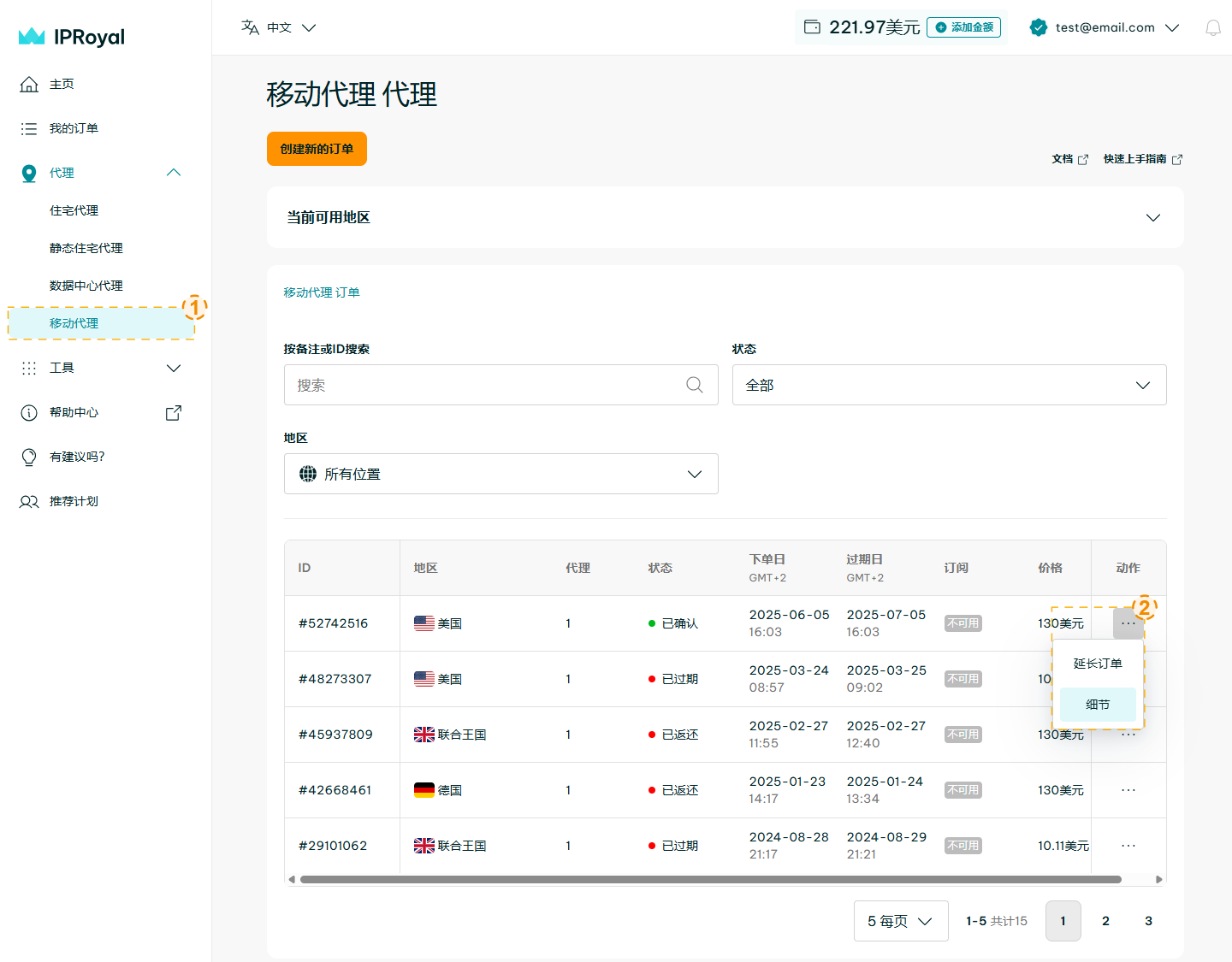Expand the 当前可用地区 panel
Image resolution: width=1232 pixels, height=962 pixels.
(1152, 217)
